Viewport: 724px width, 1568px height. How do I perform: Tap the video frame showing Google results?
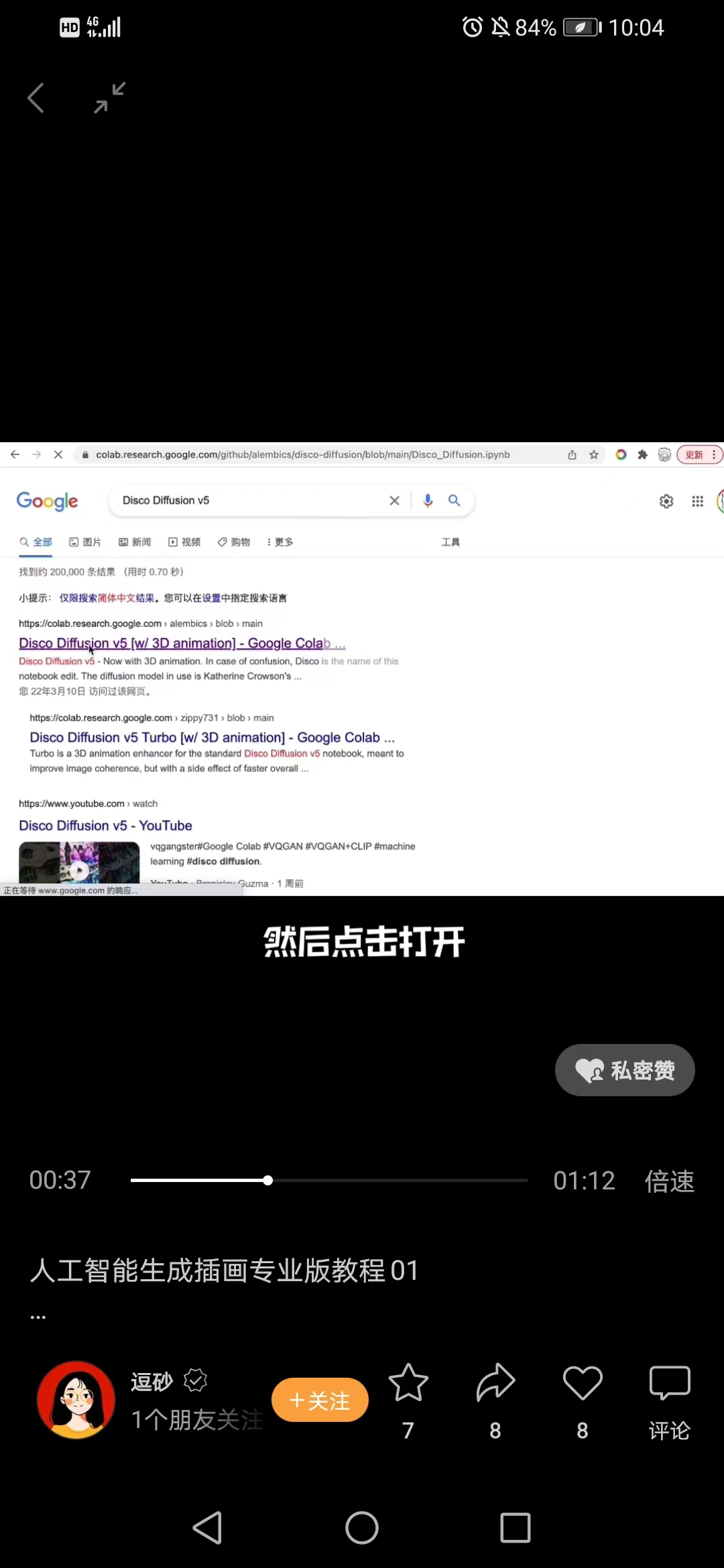click(362, 669)
